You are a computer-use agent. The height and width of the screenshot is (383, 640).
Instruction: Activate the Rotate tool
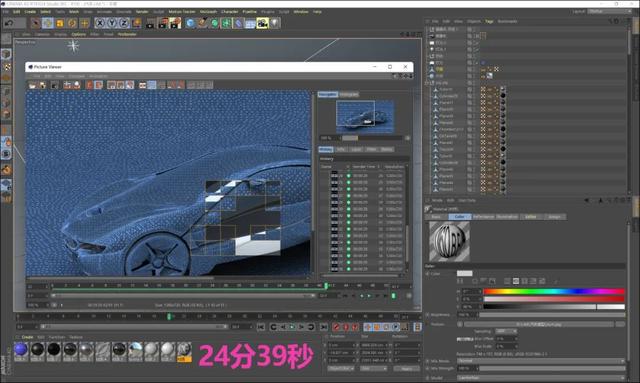pos(72,23)
